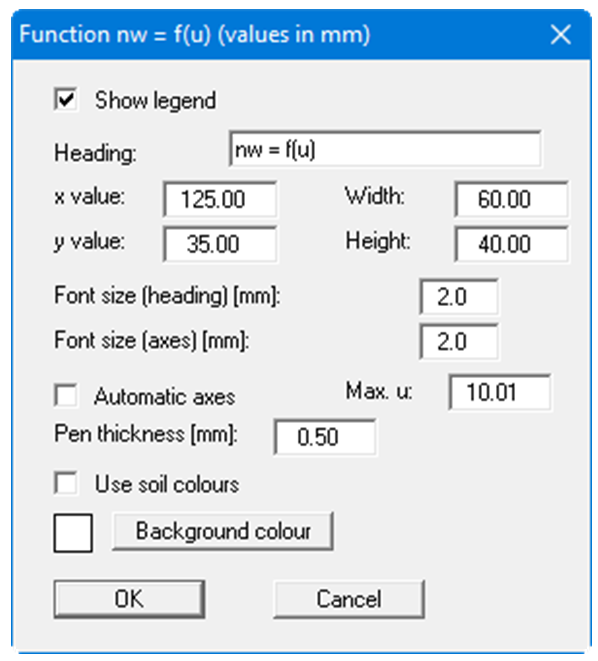Open the Background colour picker button
Screen dimensions: 598x661
pyautogui.click(x=223, y=531)
